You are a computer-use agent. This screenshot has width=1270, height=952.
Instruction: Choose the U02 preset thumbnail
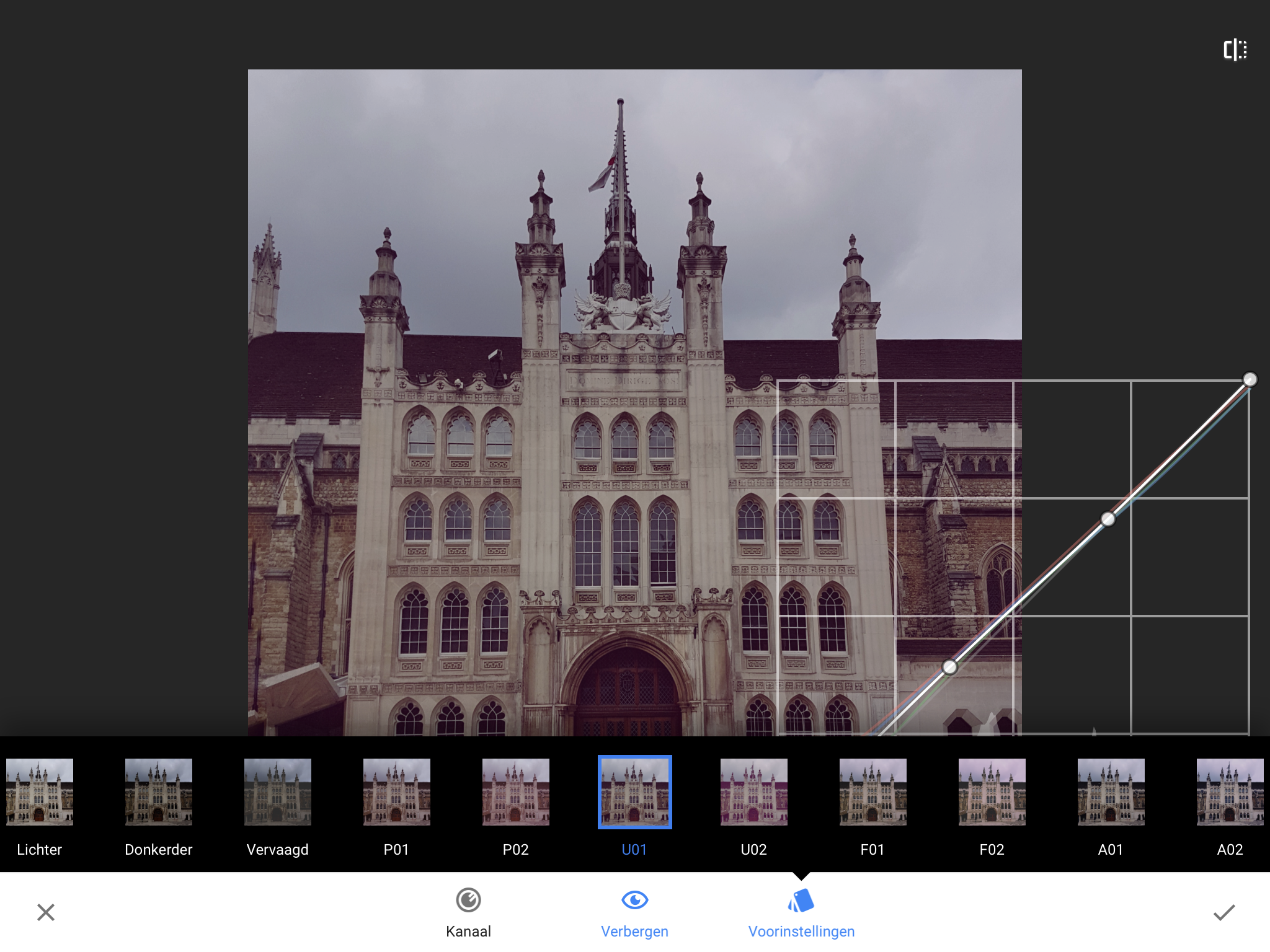click(x=754, y=792)
